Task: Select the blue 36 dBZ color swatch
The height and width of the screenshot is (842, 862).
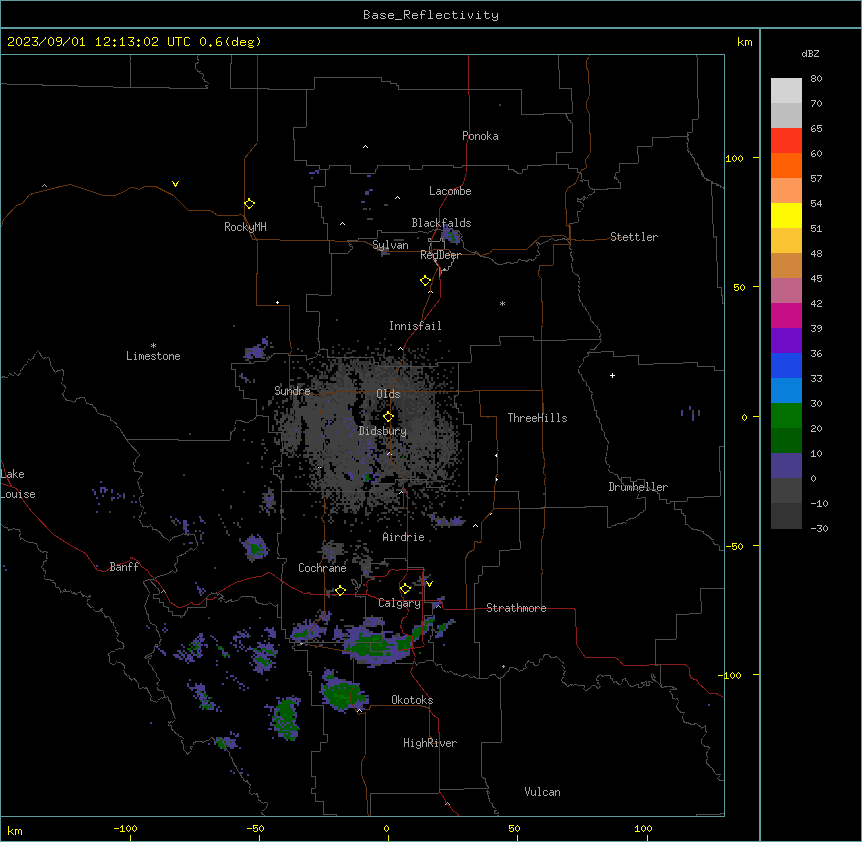Action: pyautogui.click(x=786, y=365)
